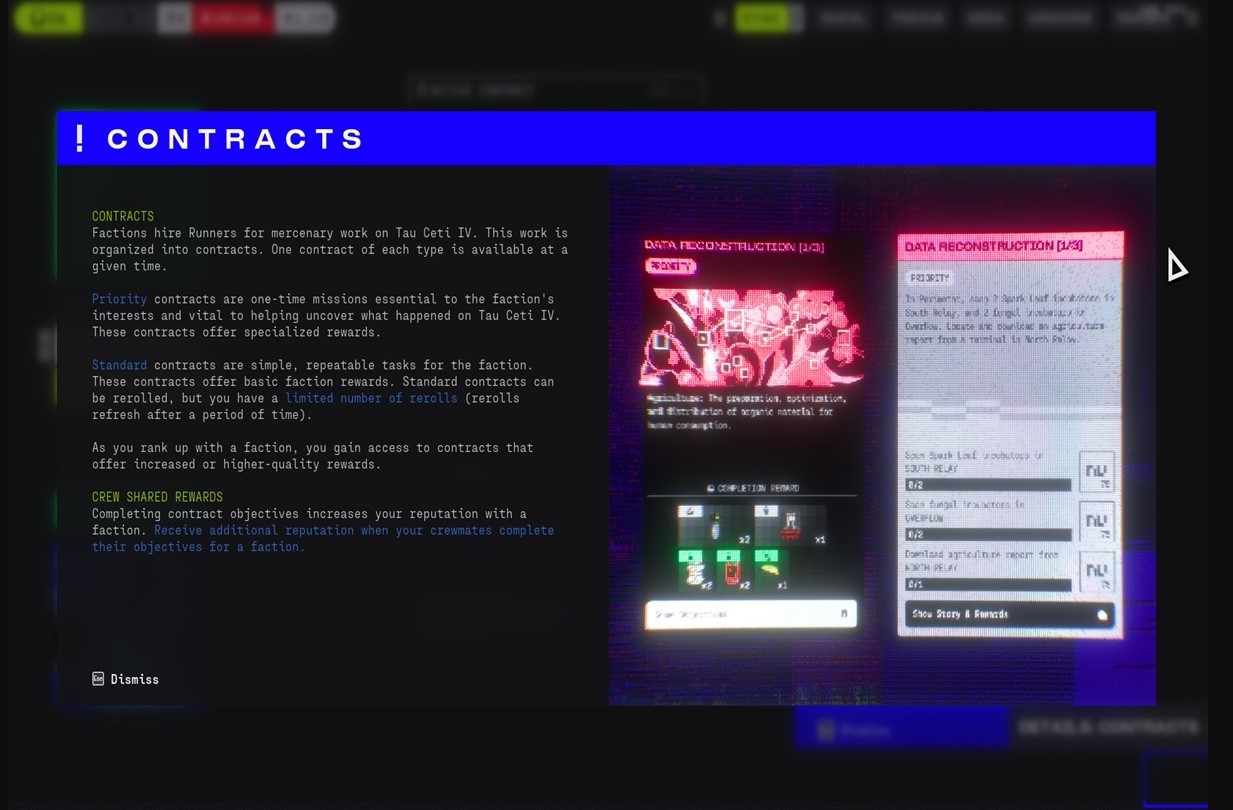Click the exclamation mark icon in Contracts header

[x=80, y=138]
